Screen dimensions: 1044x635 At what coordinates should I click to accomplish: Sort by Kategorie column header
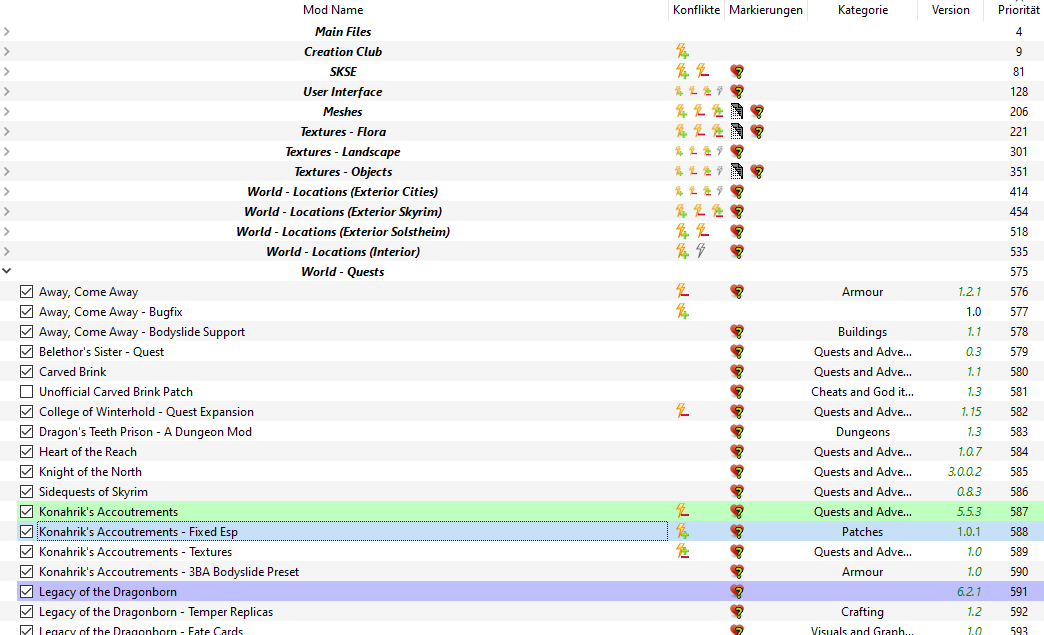tap(863, 10)
